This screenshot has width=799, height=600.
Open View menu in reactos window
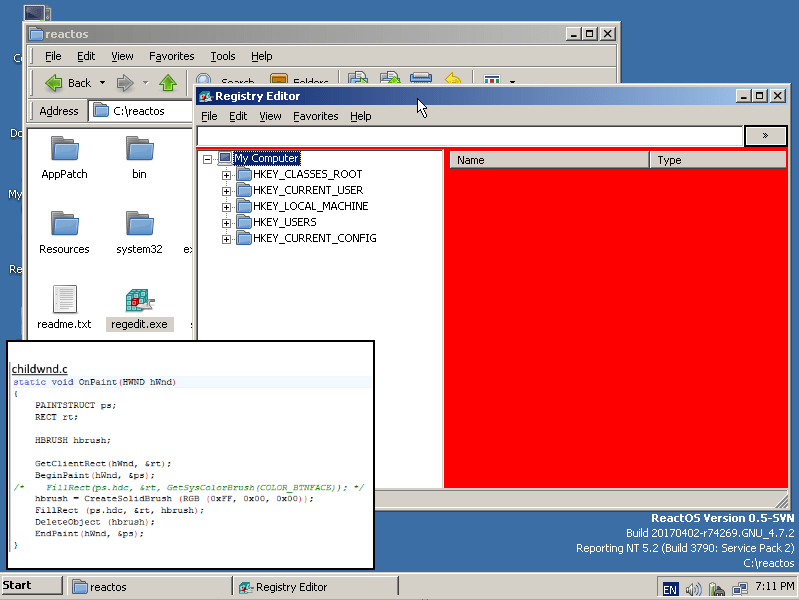[122, 56]
